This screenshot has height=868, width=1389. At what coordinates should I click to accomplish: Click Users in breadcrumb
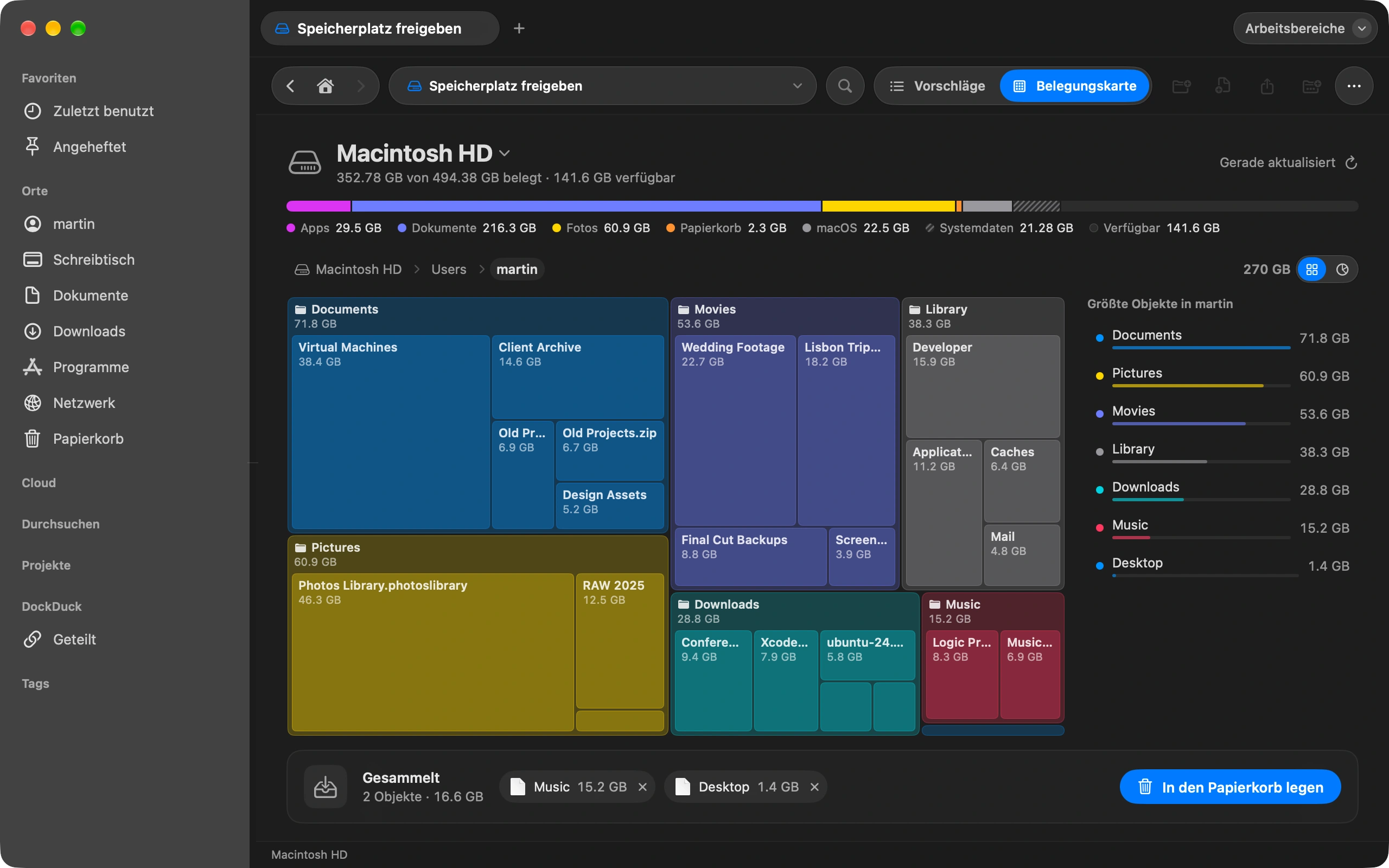click(449, 269)
